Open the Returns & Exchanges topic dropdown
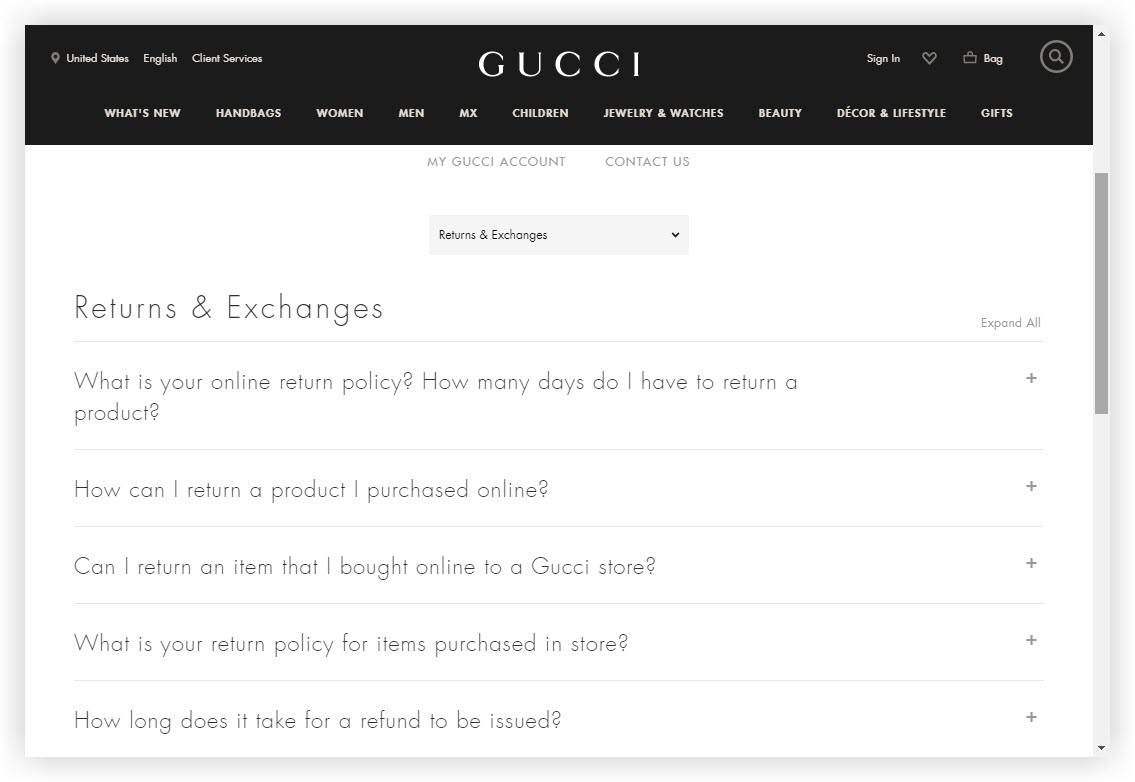 tap(558, 234)
